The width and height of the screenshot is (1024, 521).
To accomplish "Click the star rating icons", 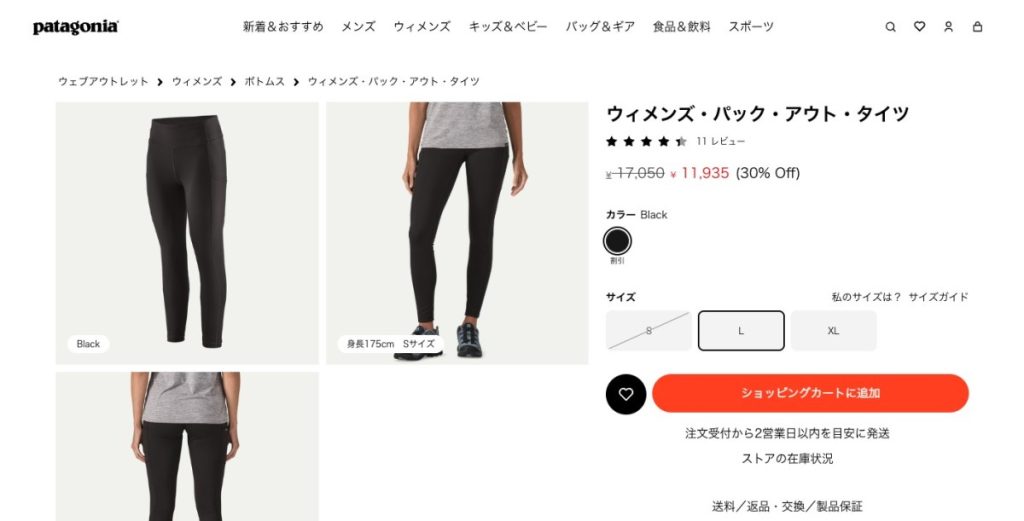I will click(x=646, y=141).
